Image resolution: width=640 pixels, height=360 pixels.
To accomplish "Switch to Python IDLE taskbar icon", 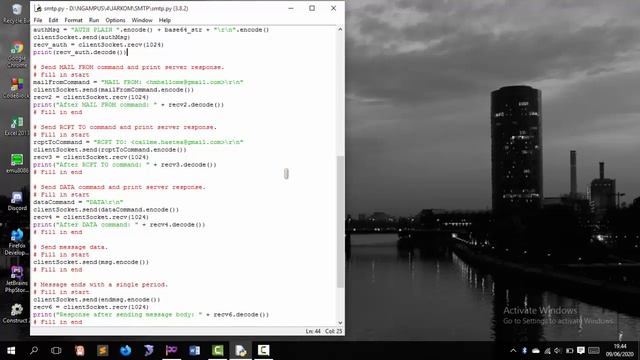I will tap(240, 350).
